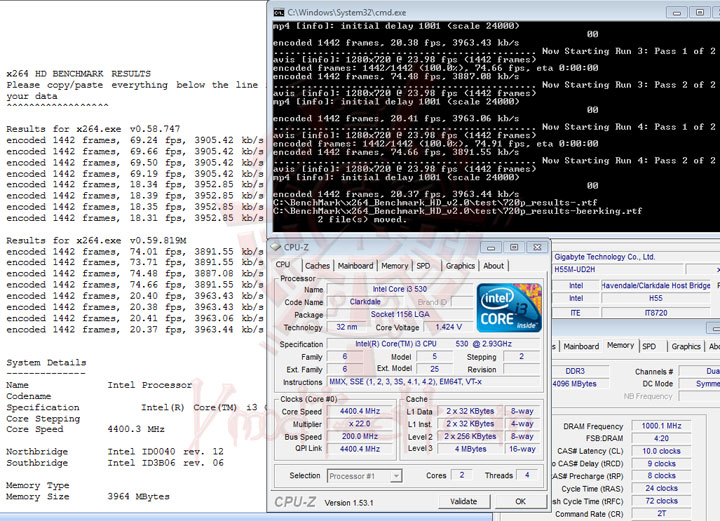This screenshot has width=720, height=521.
Task: Click the Instructions field listing MMX, SSE
Action: [x=433, y=382]
